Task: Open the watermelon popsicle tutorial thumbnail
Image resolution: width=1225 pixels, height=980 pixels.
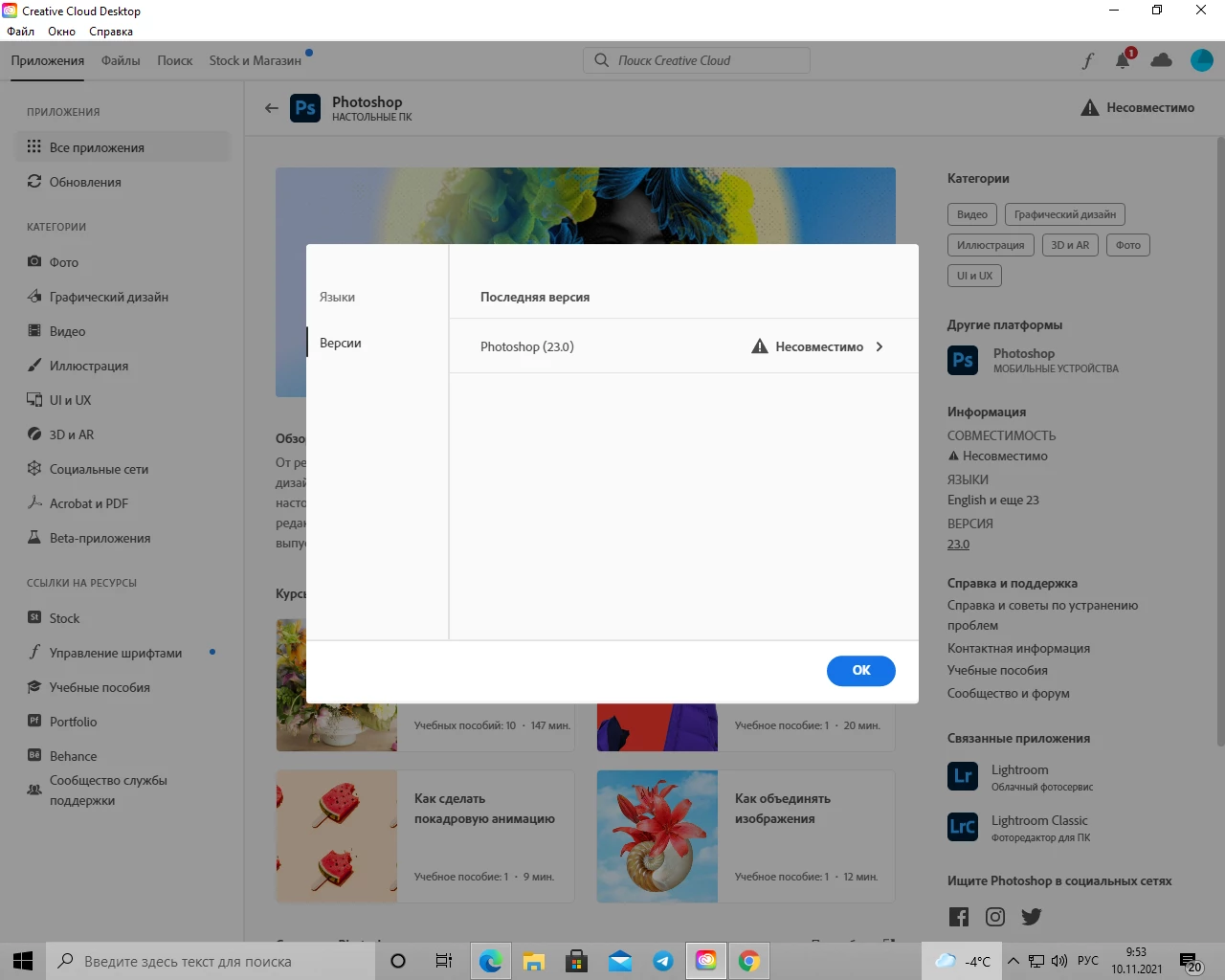Action: coord(337,836)
